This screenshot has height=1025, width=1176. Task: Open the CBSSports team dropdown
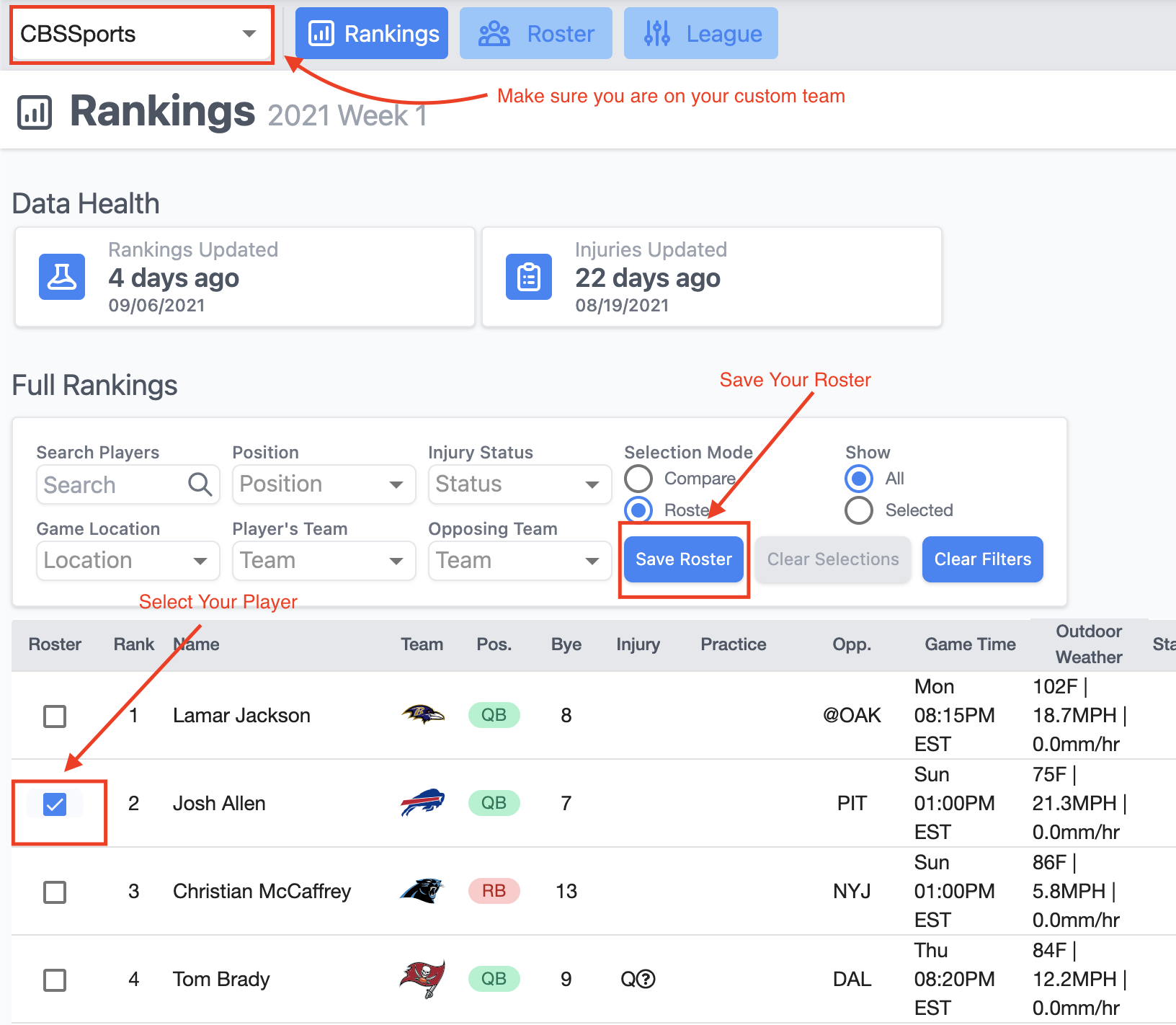tap(142, 34)
